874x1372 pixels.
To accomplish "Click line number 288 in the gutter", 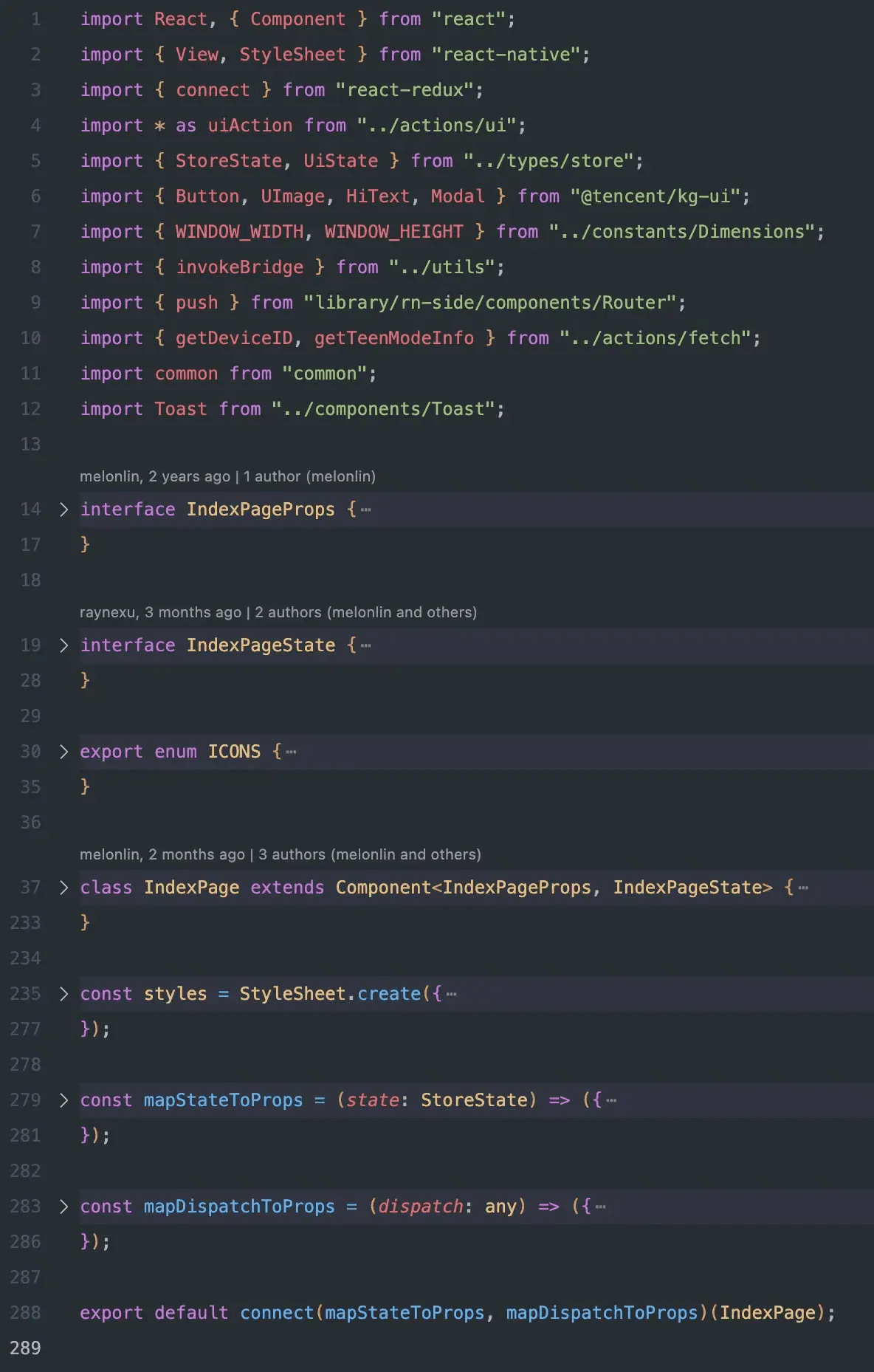I will [x=26, y=1313].
